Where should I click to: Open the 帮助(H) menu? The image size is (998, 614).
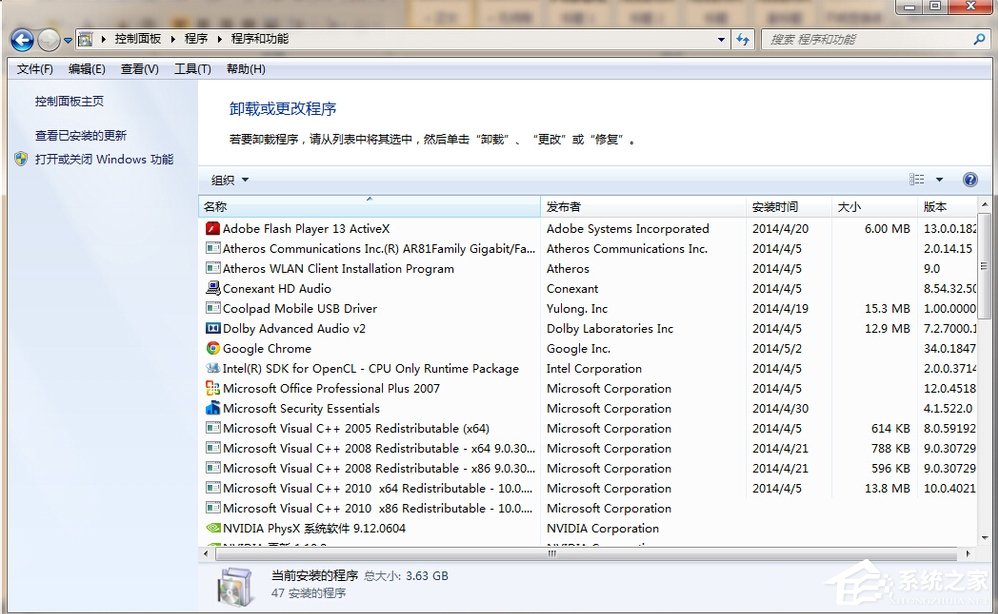coord(246,69)
